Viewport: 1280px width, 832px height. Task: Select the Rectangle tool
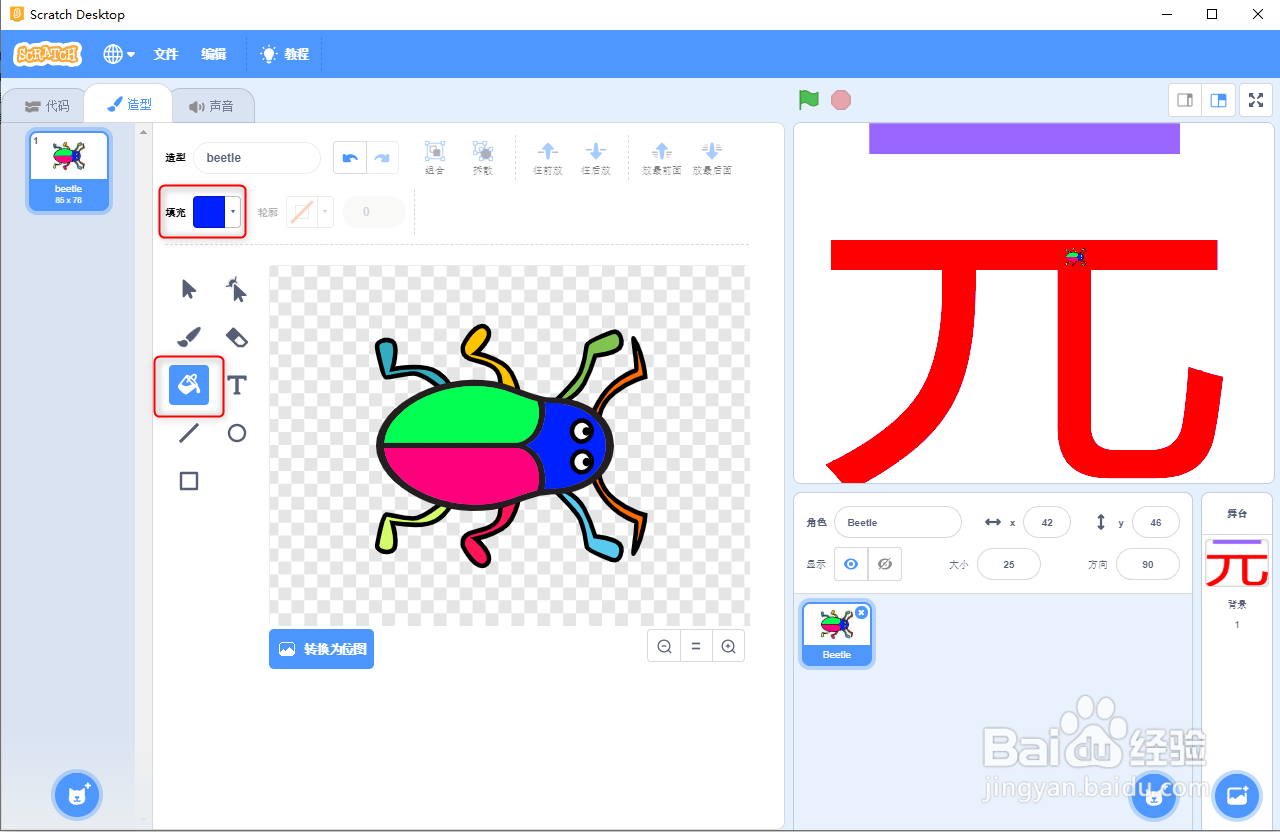(188, 481)
